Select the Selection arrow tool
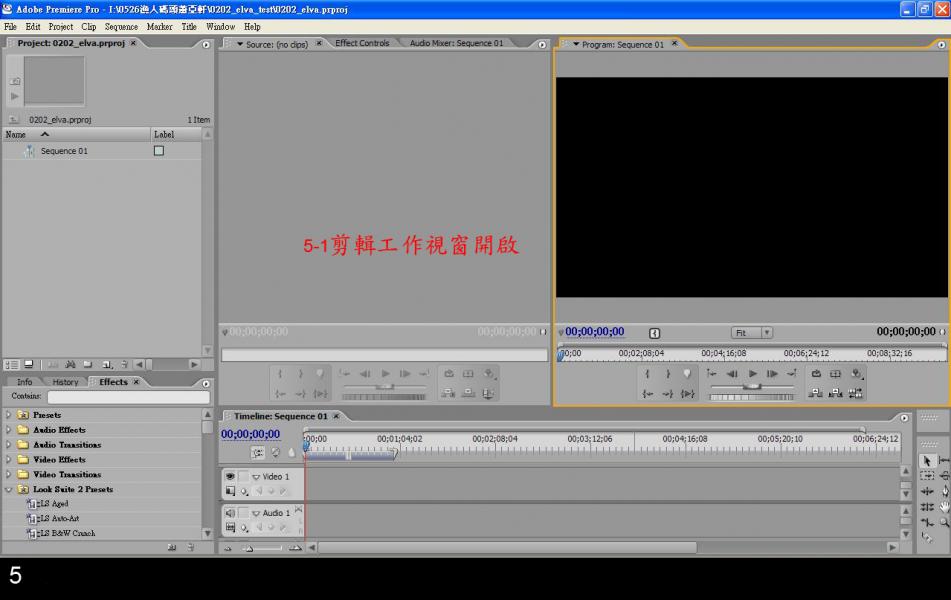 [926, 460]
